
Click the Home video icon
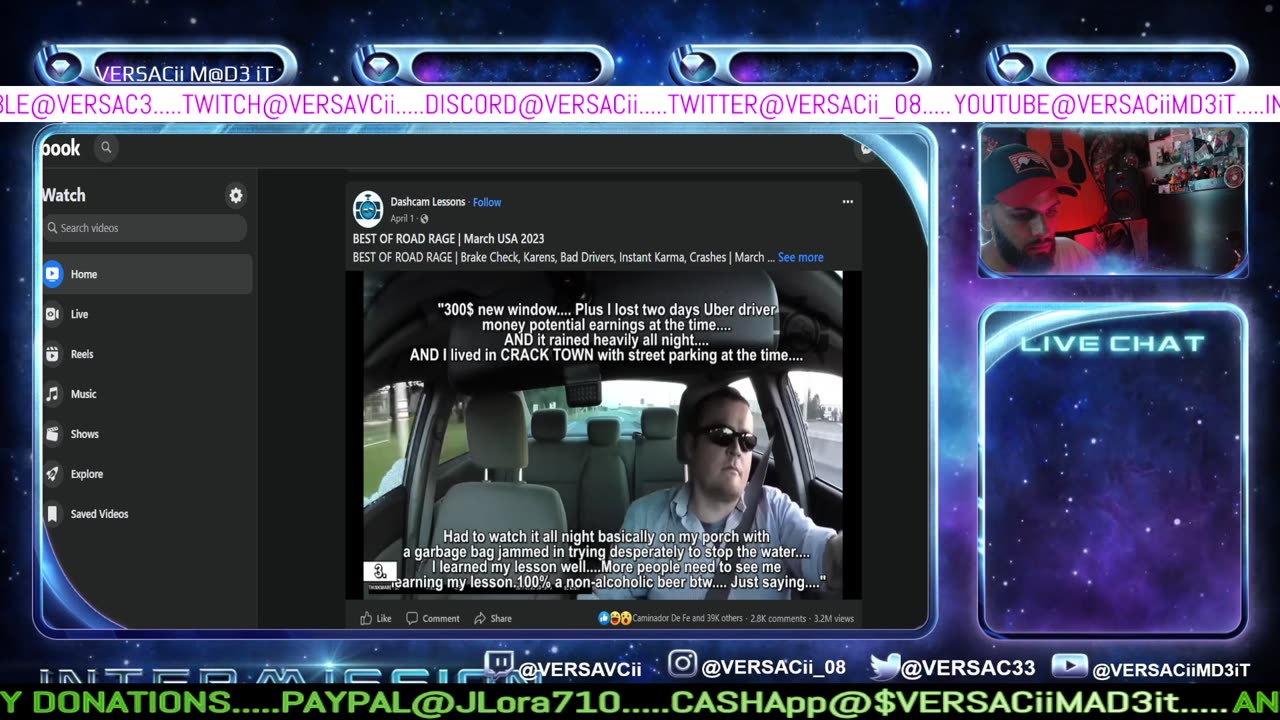tap(52, 274)
